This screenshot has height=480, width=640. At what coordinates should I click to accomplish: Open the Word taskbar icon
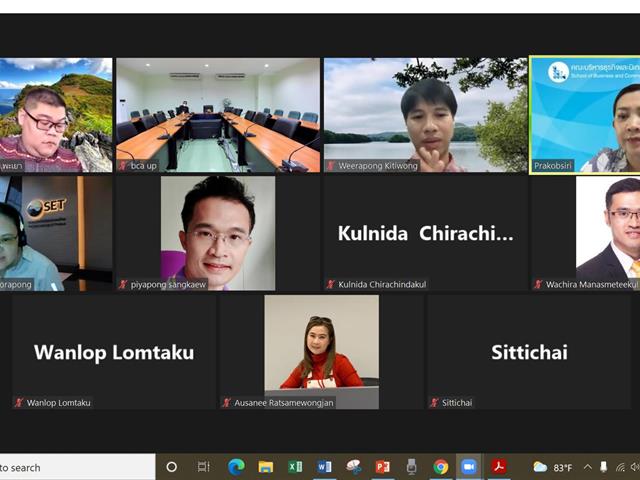click(x=324, y=467)
